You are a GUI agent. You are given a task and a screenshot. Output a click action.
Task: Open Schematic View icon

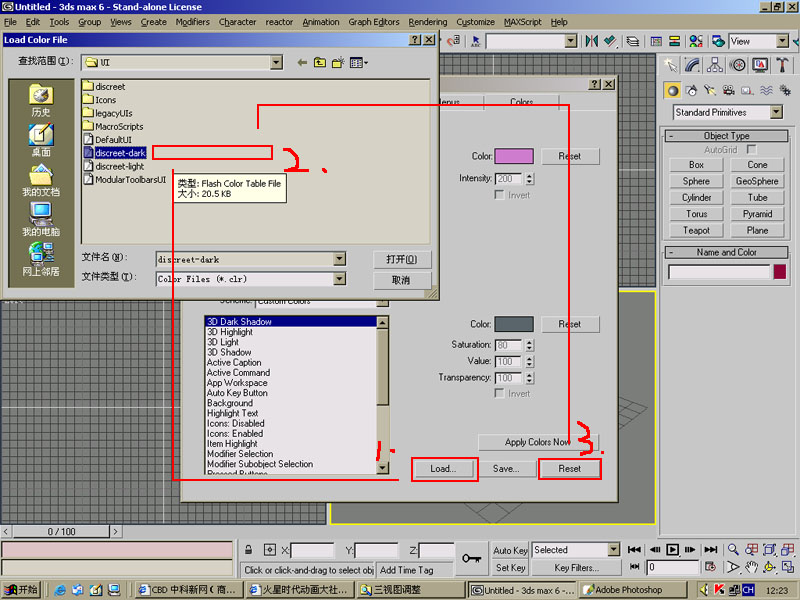click(x=674, y=41)
